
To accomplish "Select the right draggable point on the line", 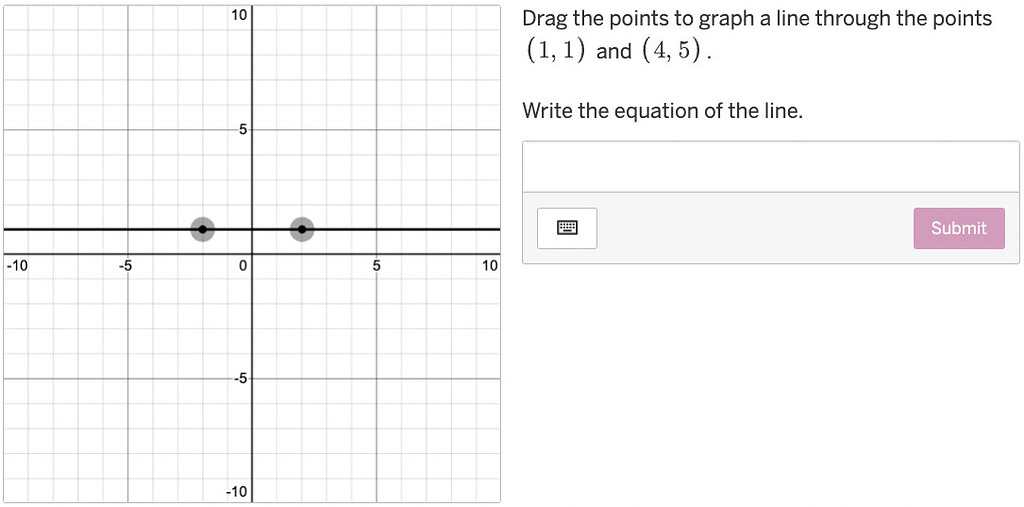I will (x=302, y=229).
